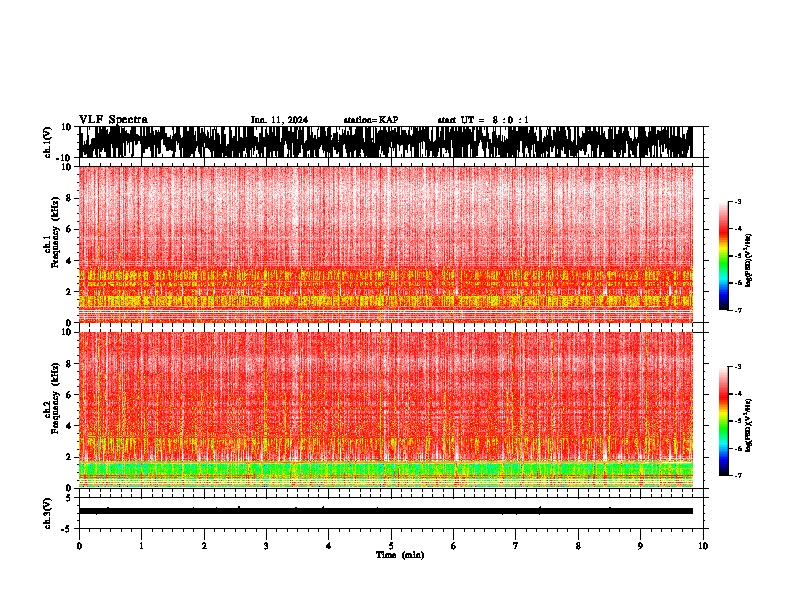792x612 pixels.
Task: Click time axis tick label "3"
Action: click(x=266, y=546)
